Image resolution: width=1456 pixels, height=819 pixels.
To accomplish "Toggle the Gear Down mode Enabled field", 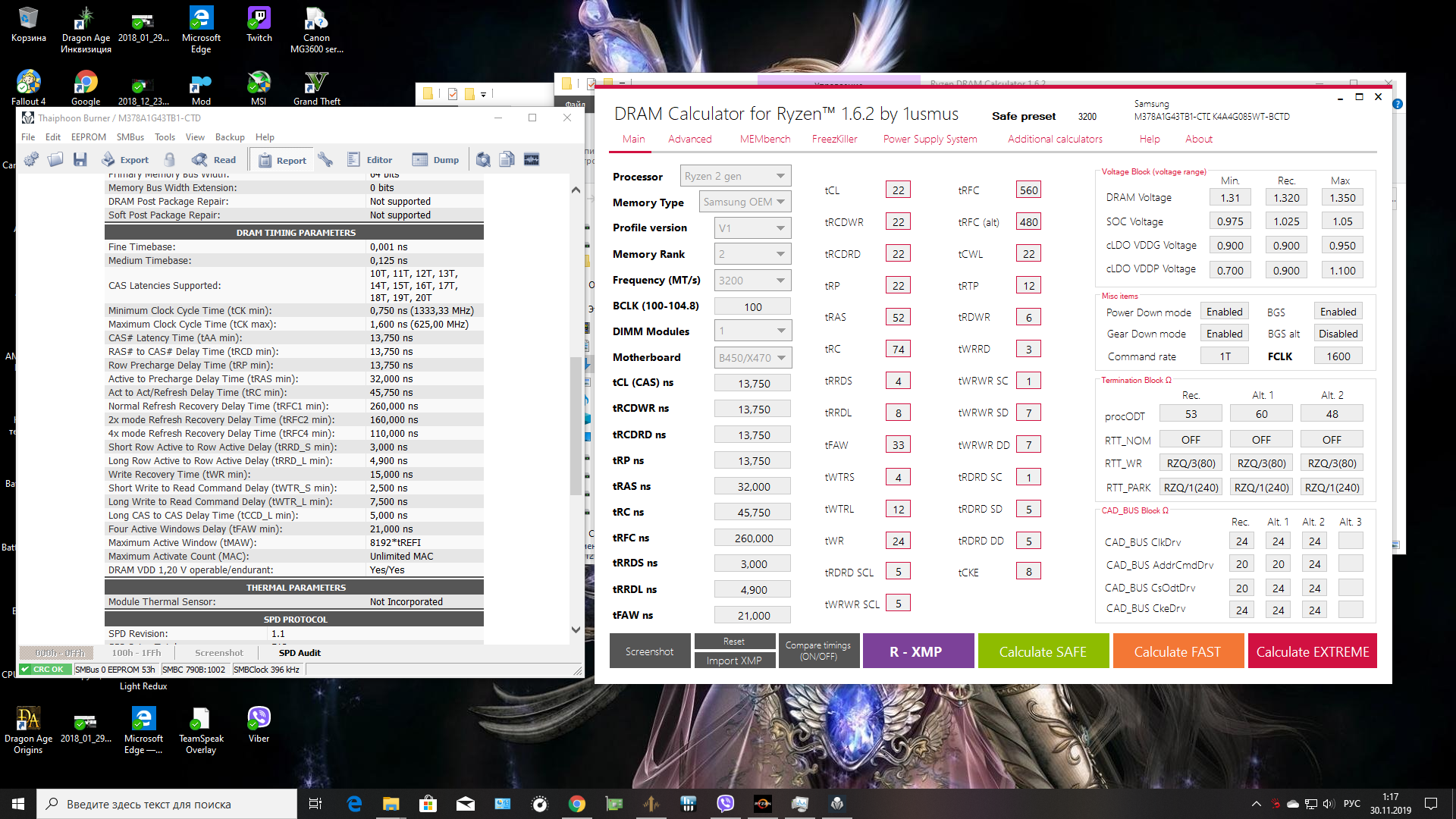I will click(1224, 334).
